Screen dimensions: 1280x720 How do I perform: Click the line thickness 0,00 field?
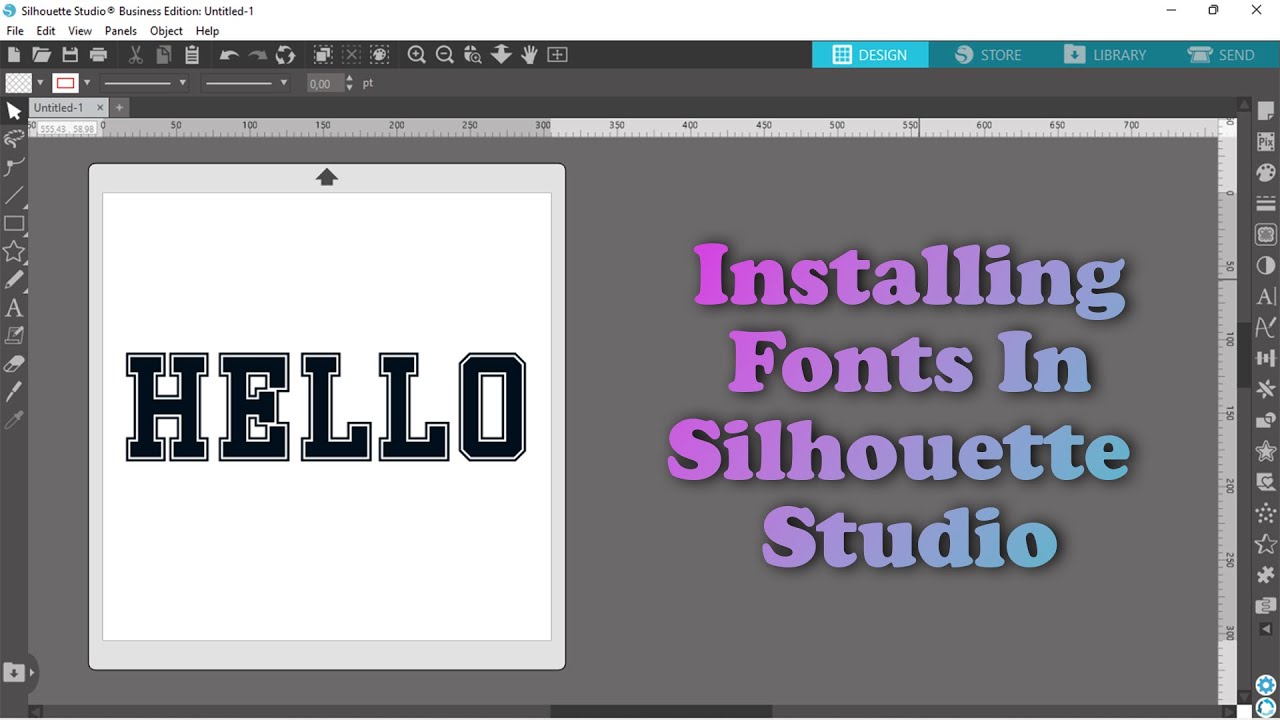pyautogui.click(x=324, y=84)
